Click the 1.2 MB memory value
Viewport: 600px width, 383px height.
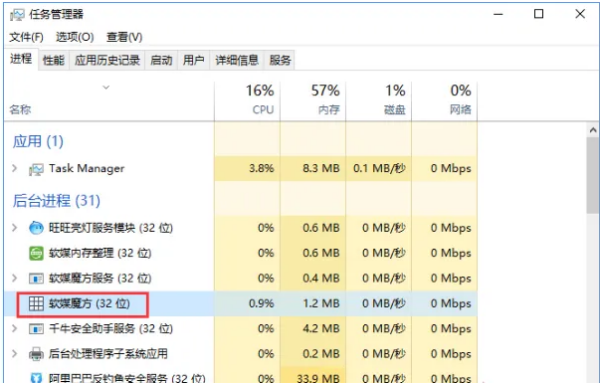coord(321,303)
